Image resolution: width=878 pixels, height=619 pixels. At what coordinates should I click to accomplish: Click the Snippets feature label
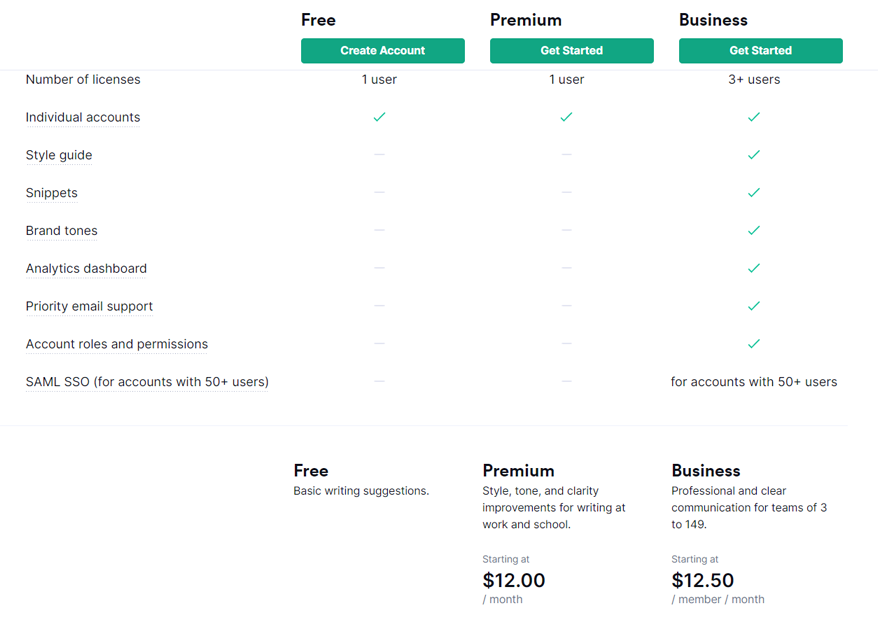pyautogui.click(x=52, y=193)
